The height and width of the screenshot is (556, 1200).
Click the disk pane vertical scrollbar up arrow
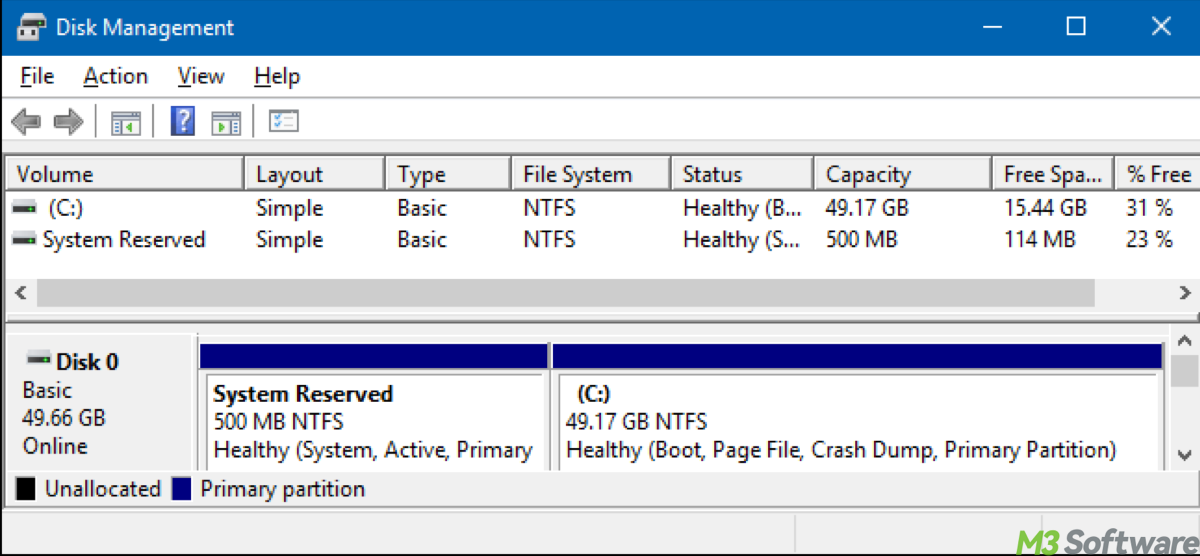[1184, 339]
